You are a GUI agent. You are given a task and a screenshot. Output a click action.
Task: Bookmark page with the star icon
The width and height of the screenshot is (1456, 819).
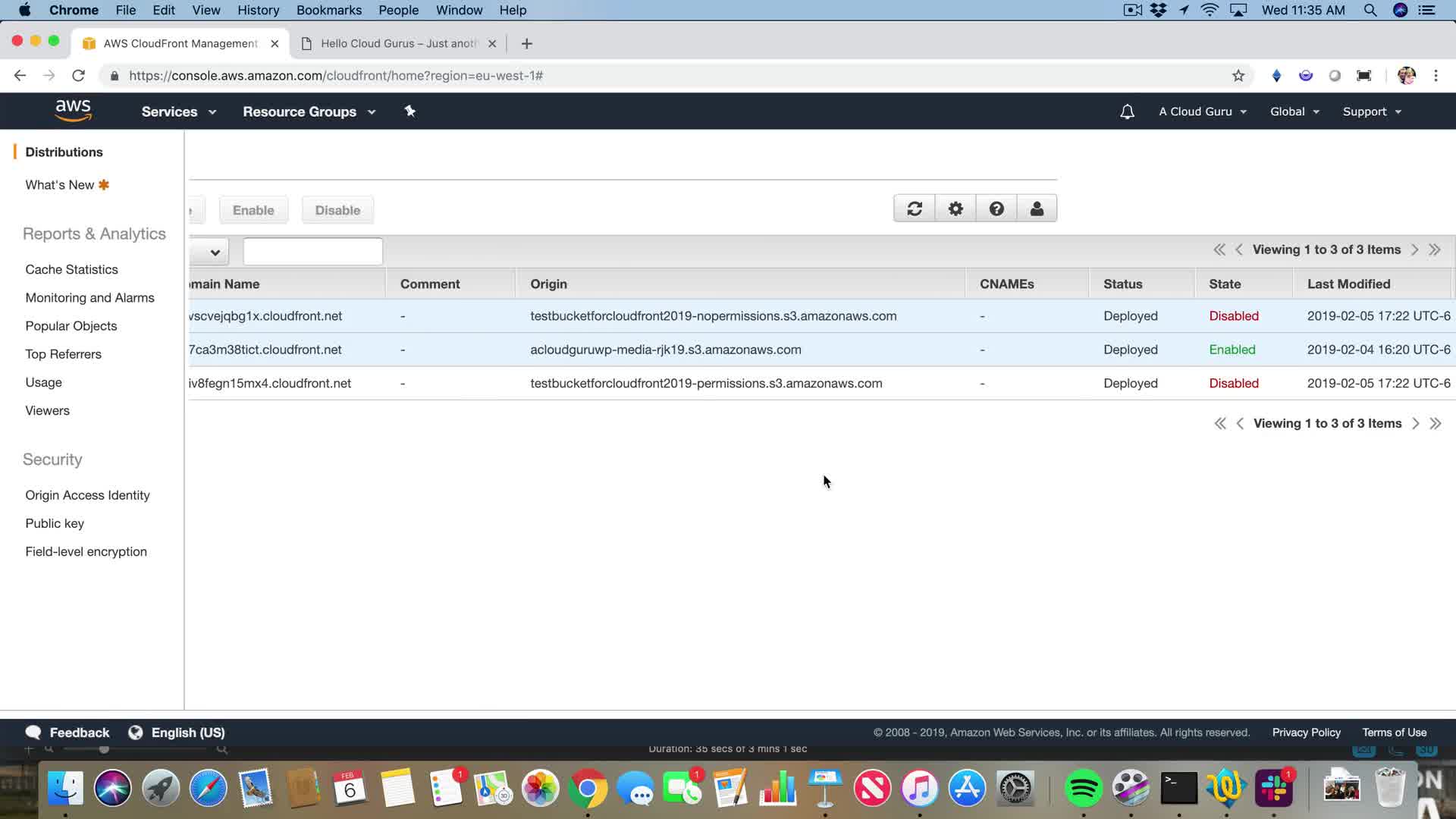[1238, 76]
